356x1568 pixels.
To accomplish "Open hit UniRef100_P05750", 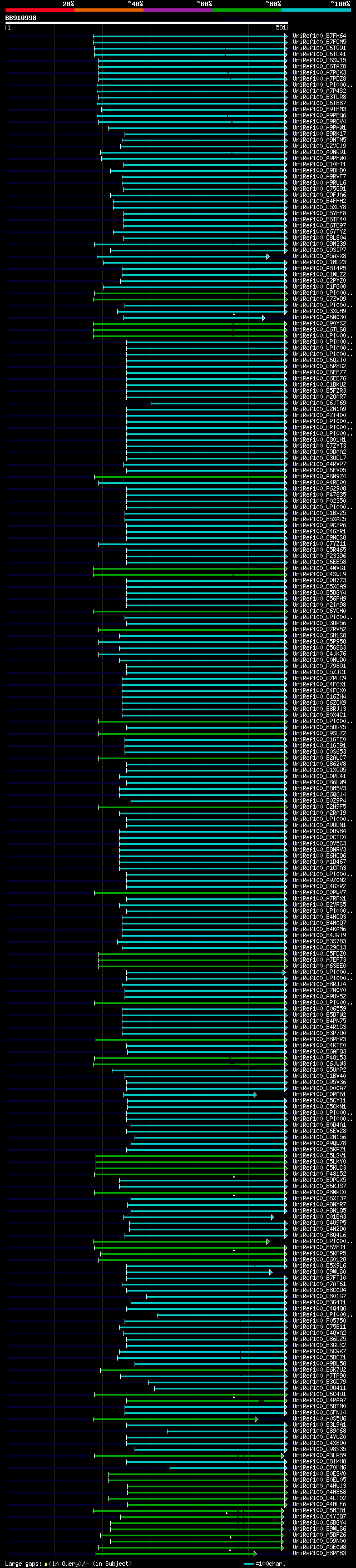I will 319,1321.
